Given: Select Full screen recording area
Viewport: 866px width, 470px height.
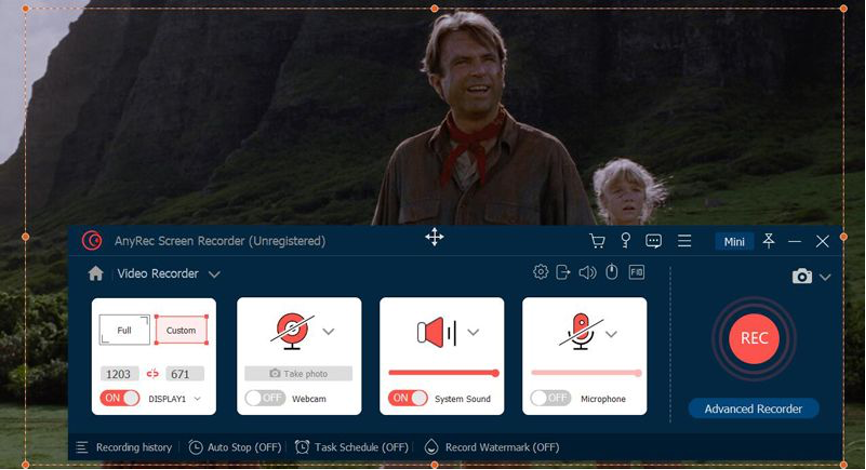Looking at the screenshot, I should coord(124,330).
